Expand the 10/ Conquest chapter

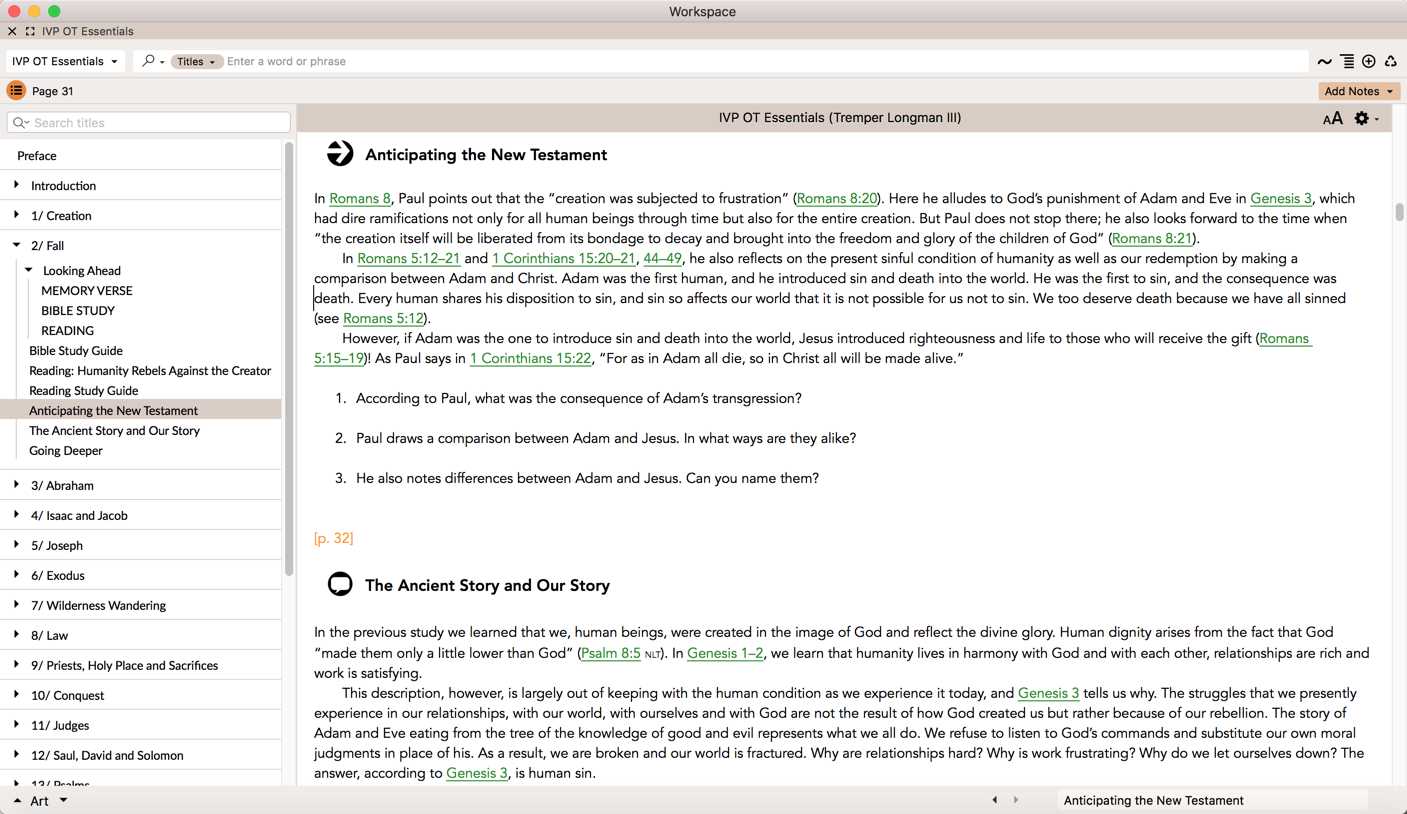click(x=16, y=695)
